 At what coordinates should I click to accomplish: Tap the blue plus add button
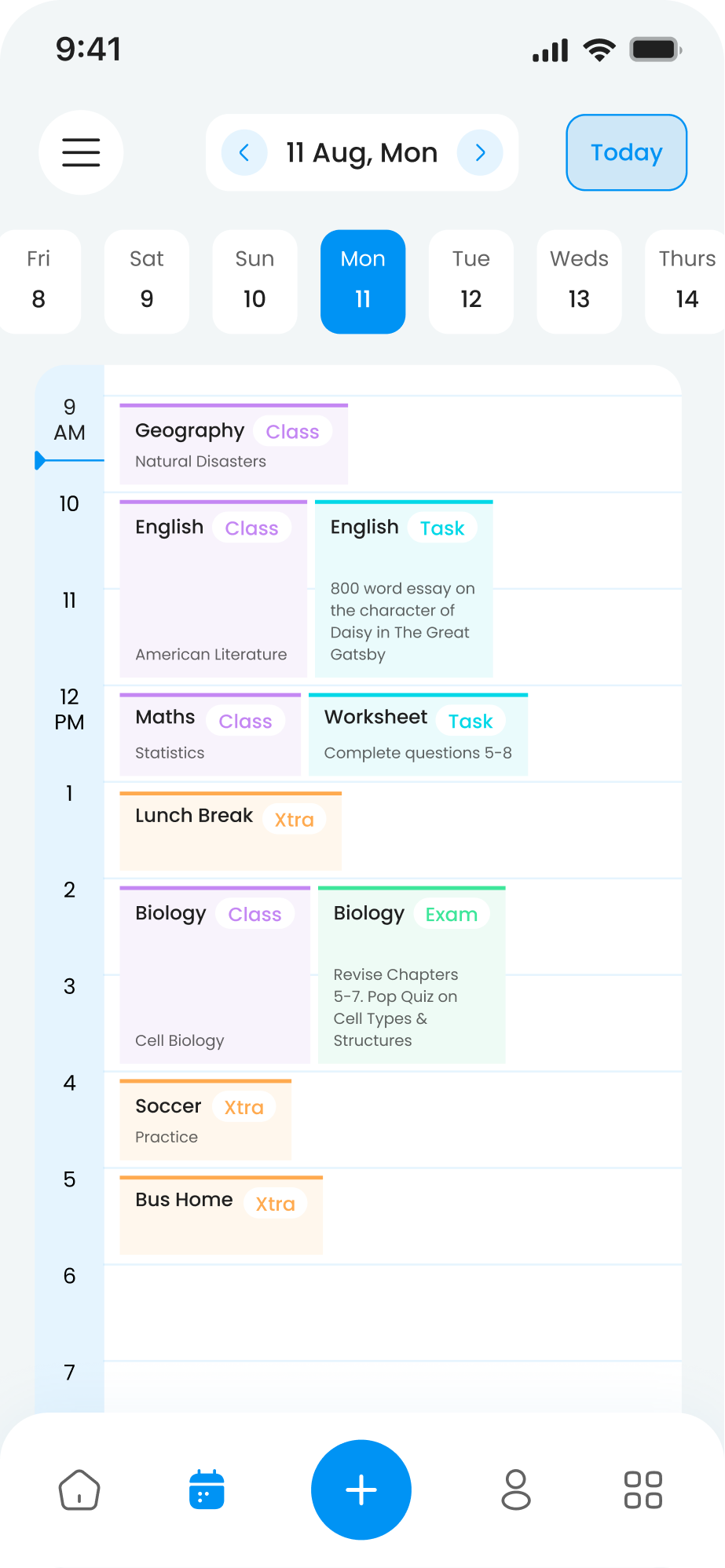(x=361, y=1489)
